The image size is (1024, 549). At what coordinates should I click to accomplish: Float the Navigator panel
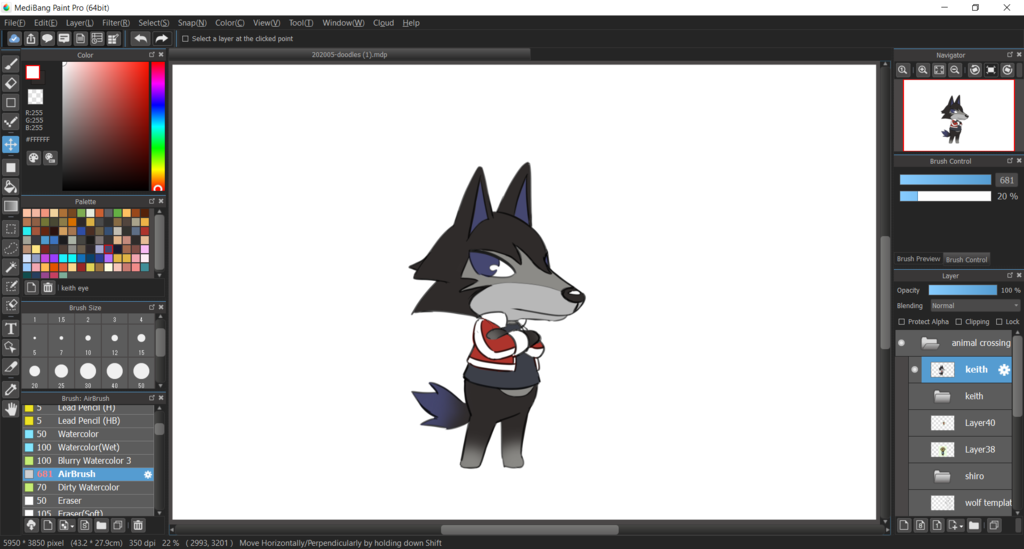tap(1010, 55)
